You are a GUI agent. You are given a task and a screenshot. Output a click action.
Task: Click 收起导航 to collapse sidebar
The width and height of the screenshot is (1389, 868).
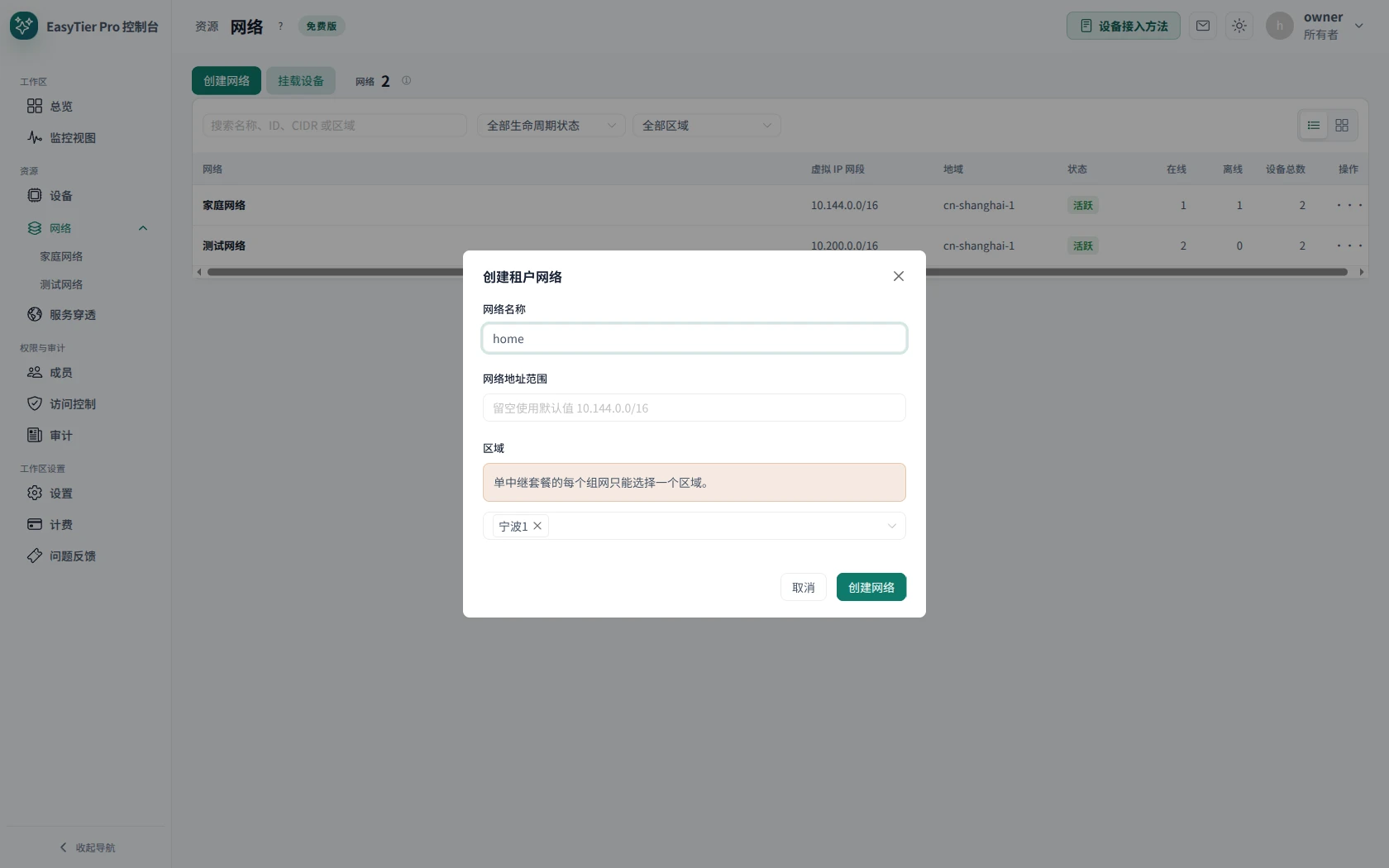[x=87, y=847]
